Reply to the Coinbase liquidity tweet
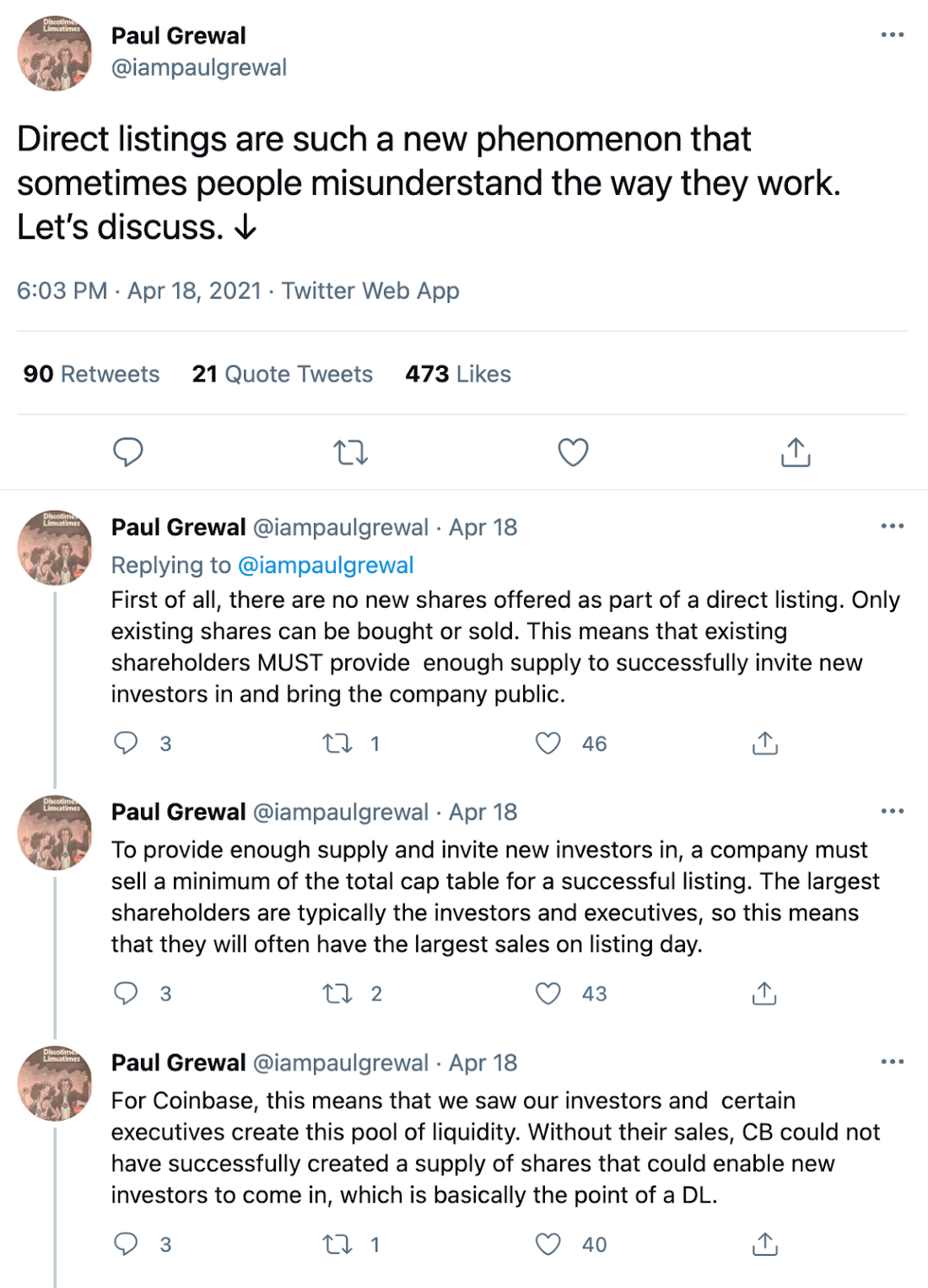 coord(126,1244)
